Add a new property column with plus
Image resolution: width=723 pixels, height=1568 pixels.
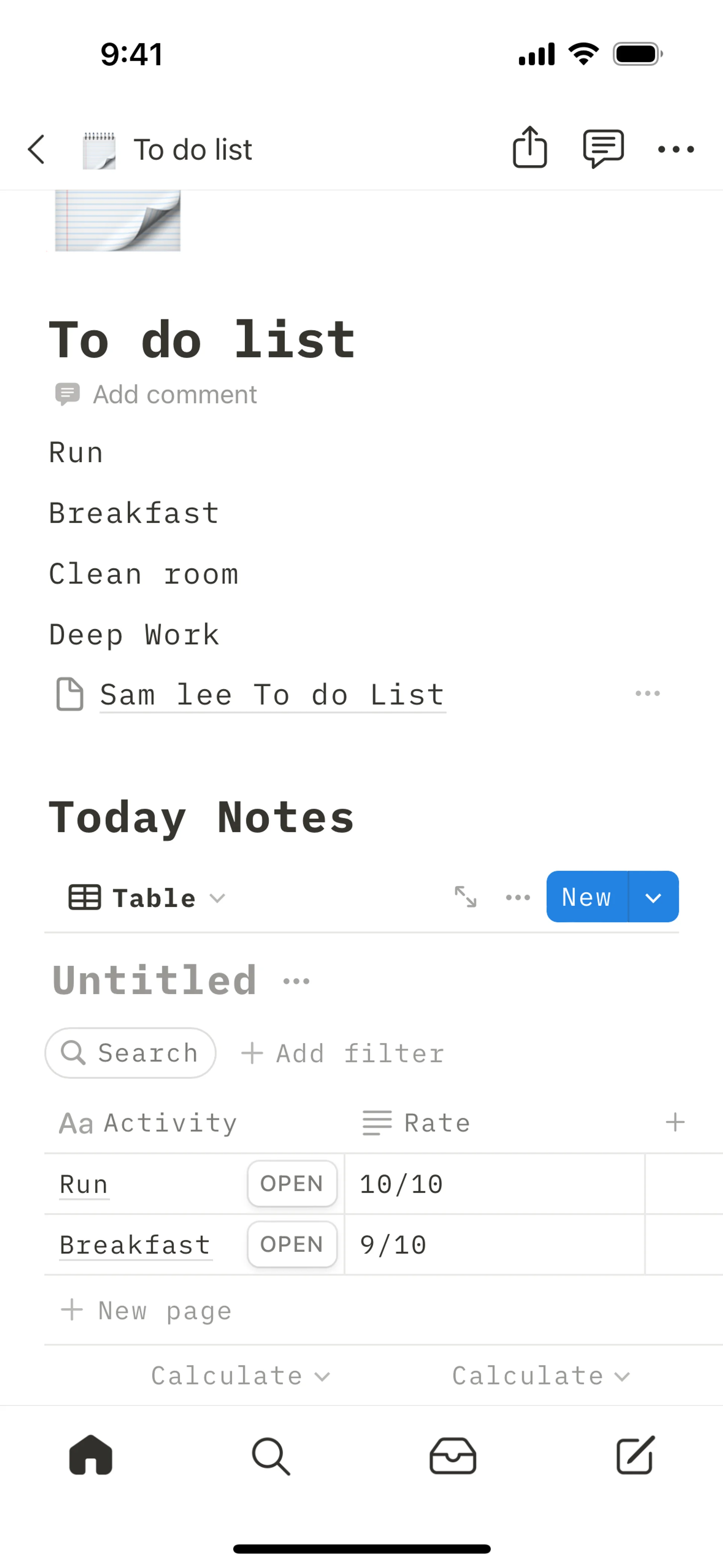675,1122
